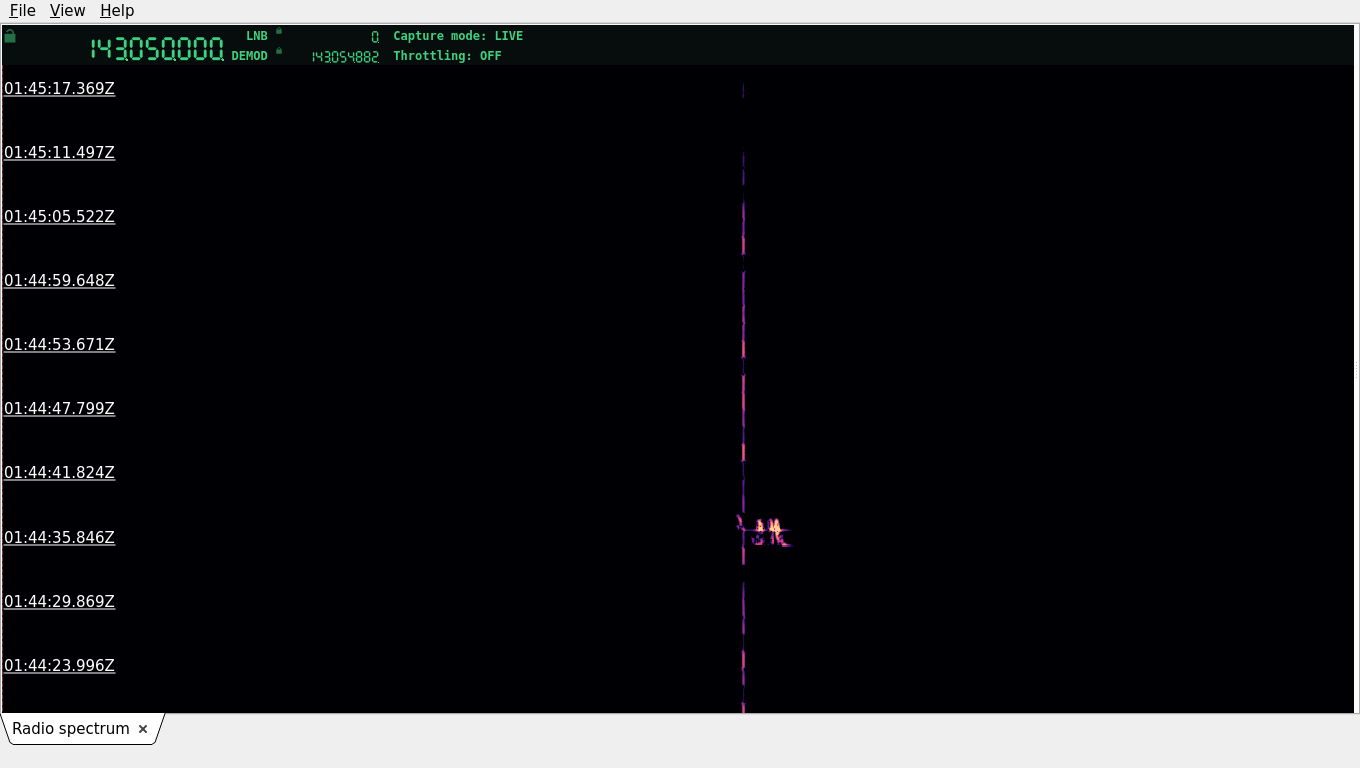This screenshot has height=768, width=1360.
Task: Open the File menu
Action: point(22,10)
